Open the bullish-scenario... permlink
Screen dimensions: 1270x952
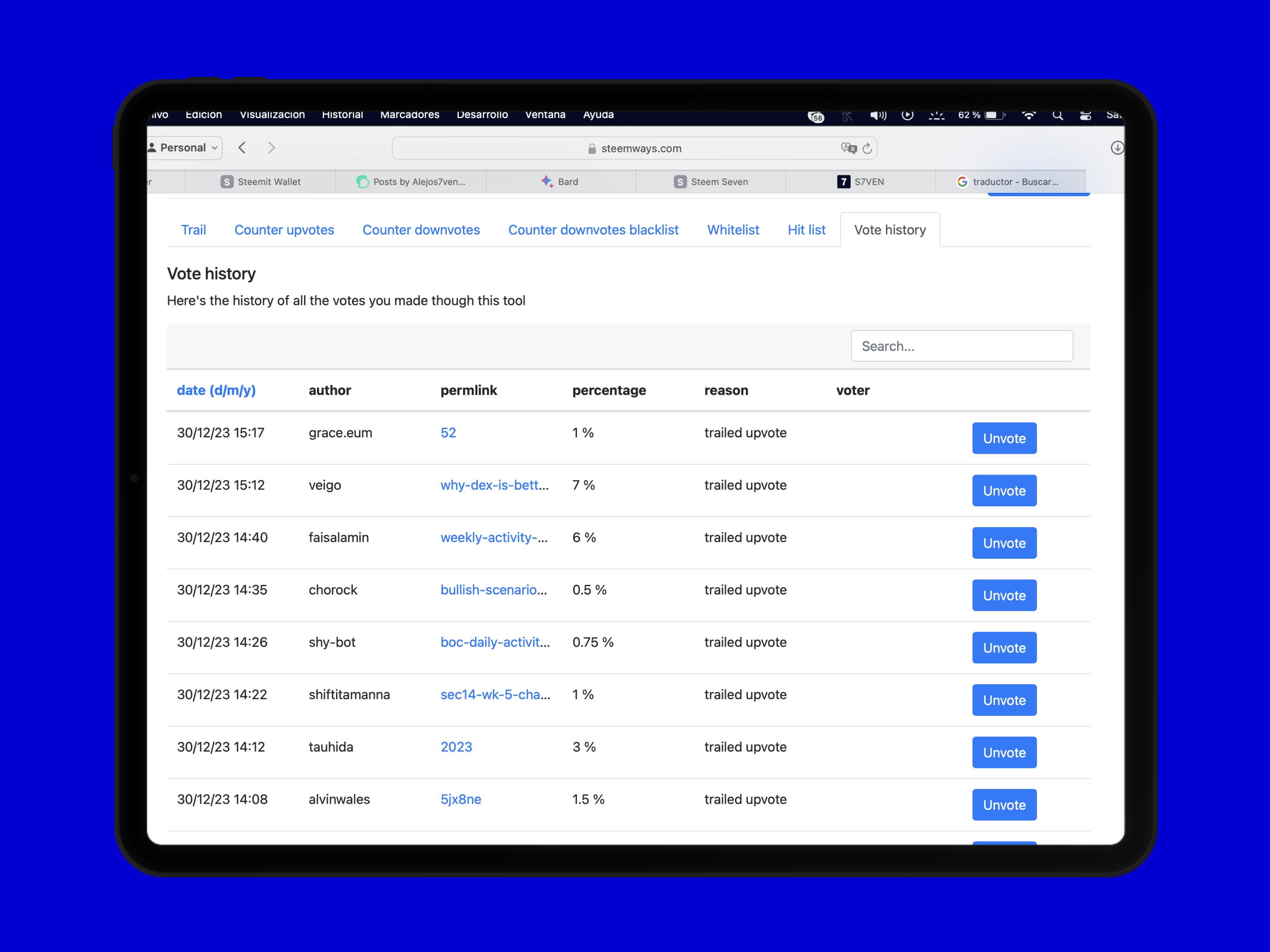494,590
